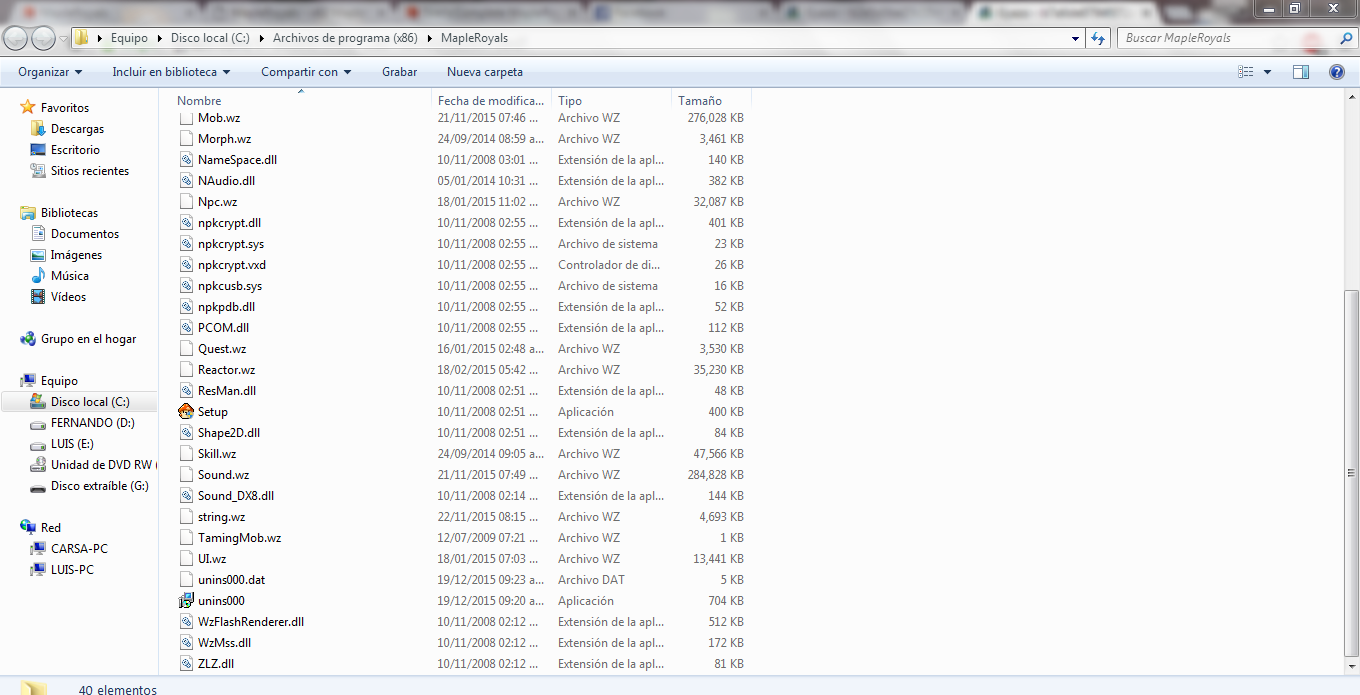Select the Quest.wz file
The image size is (1360, 695).
pyautogui.click(x=222, y=349)
